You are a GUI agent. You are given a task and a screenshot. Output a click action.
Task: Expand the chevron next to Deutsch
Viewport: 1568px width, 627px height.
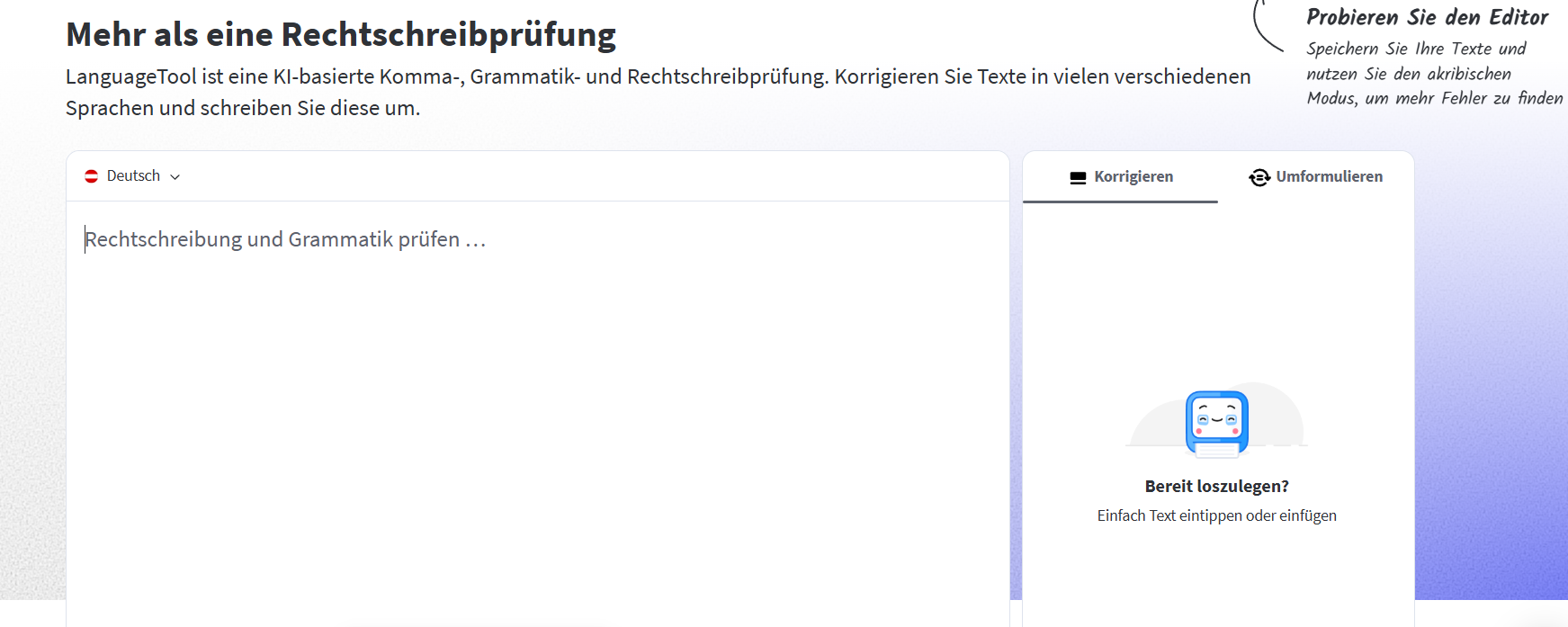[x=175, y=177]
